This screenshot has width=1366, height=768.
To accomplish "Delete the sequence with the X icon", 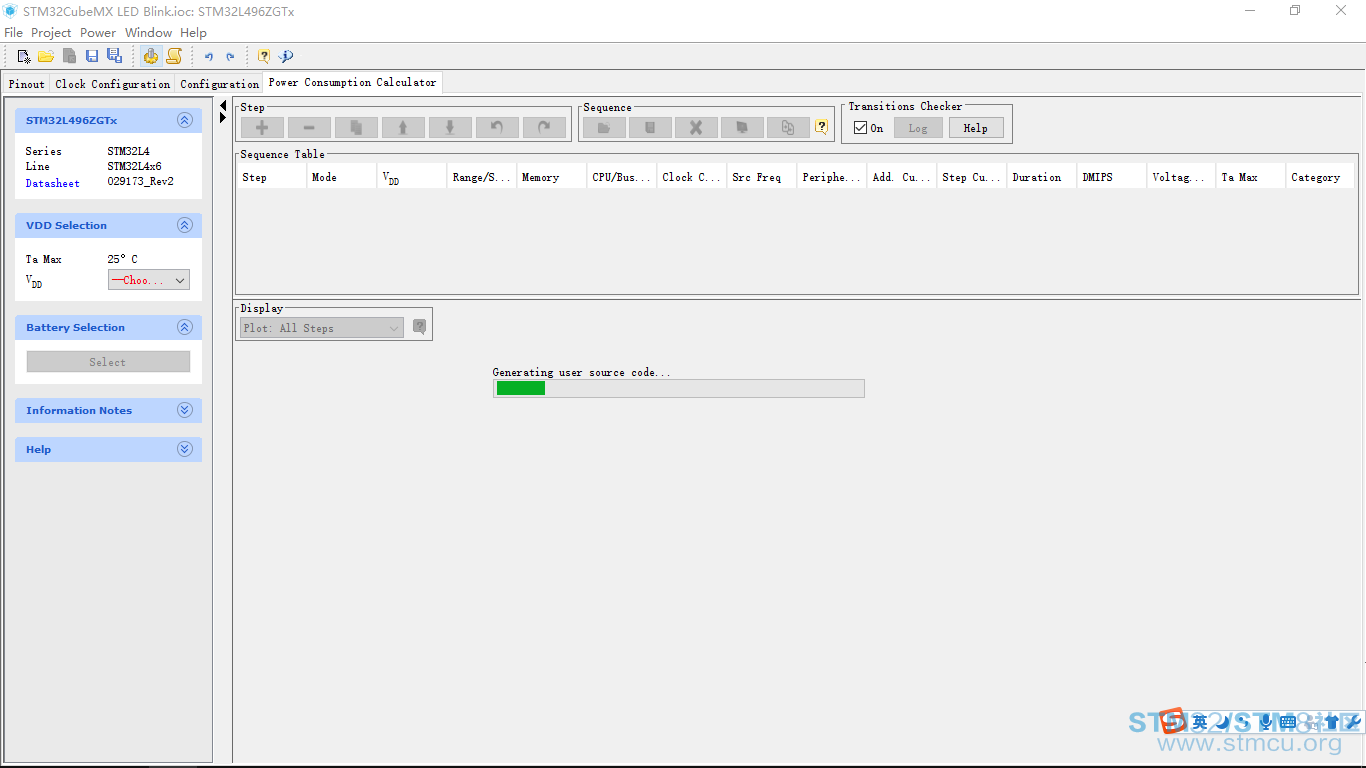I will pyautogui.click(x=696, y=128).
